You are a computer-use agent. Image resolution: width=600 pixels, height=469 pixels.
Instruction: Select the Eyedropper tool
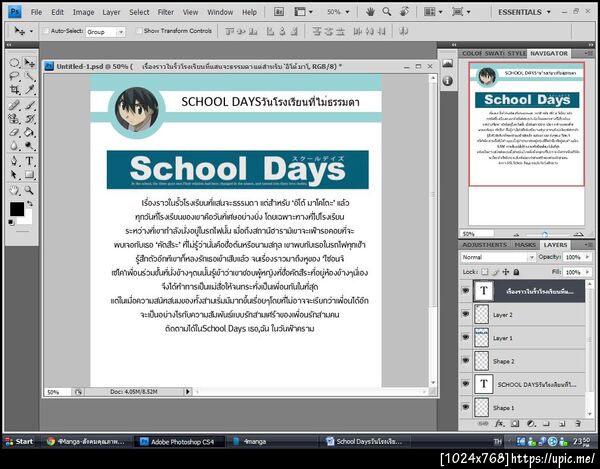pyautogui.click(x=29, y=90)
